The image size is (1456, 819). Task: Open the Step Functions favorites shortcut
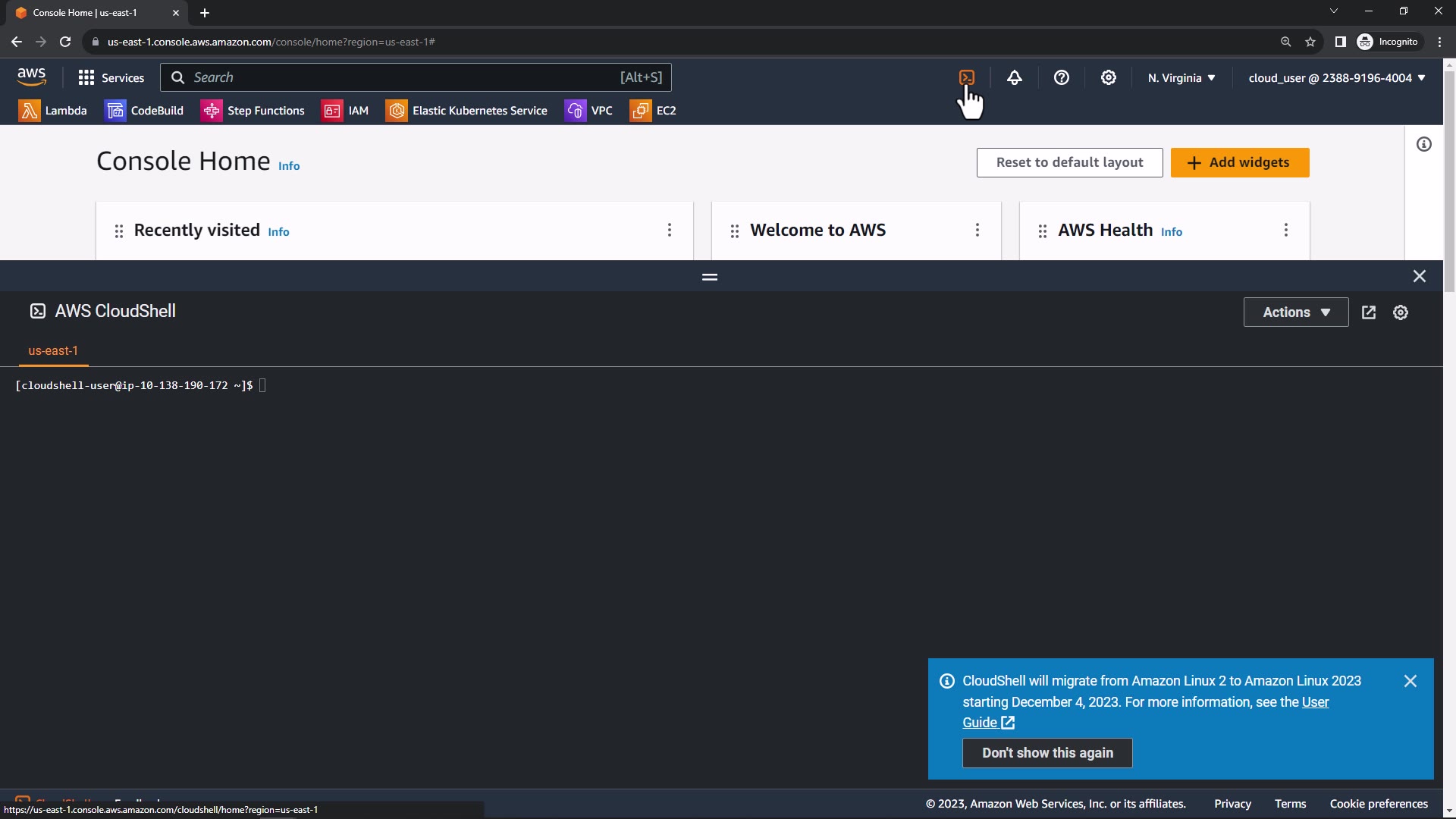point(253,111)
